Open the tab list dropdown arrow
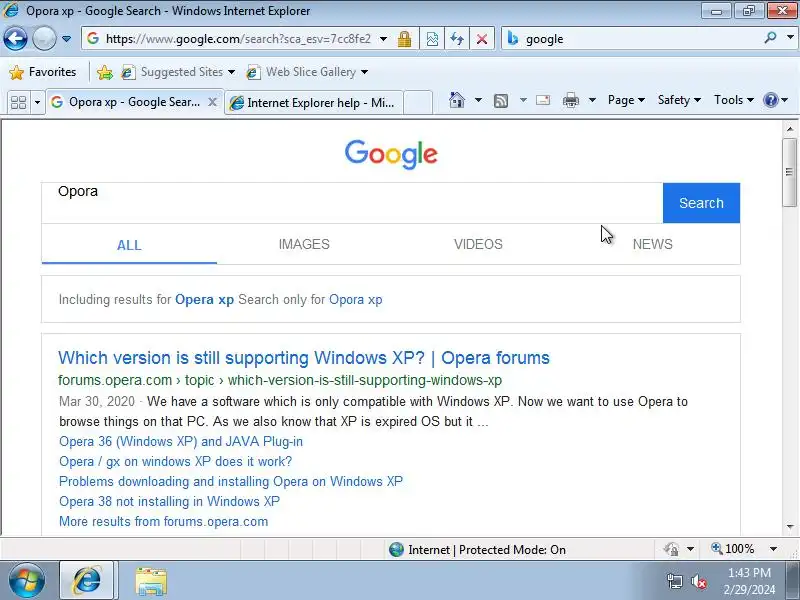 37,103
